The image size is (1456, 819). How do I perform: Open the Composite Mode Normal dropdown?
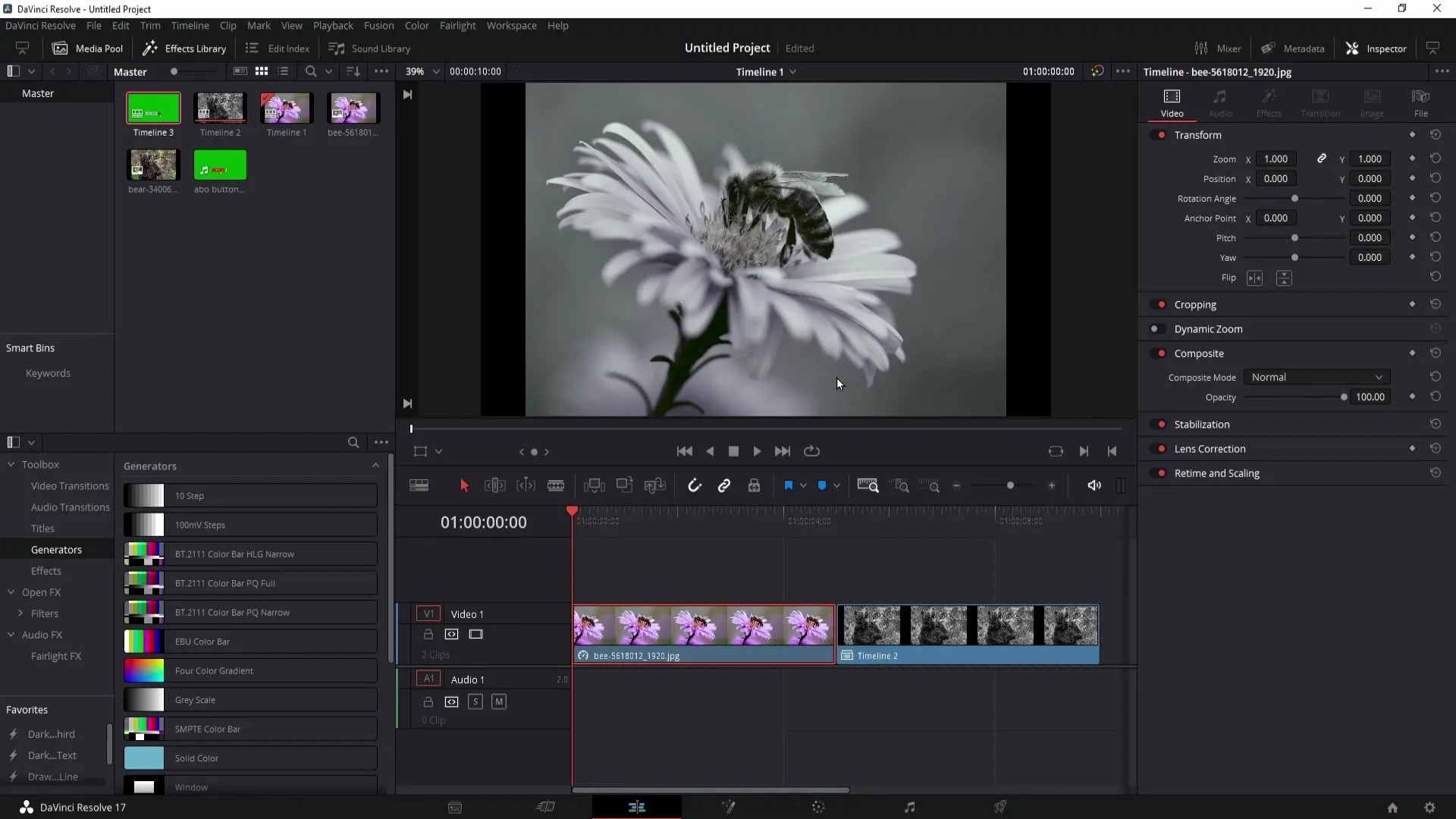click(x=1316, y=378)
